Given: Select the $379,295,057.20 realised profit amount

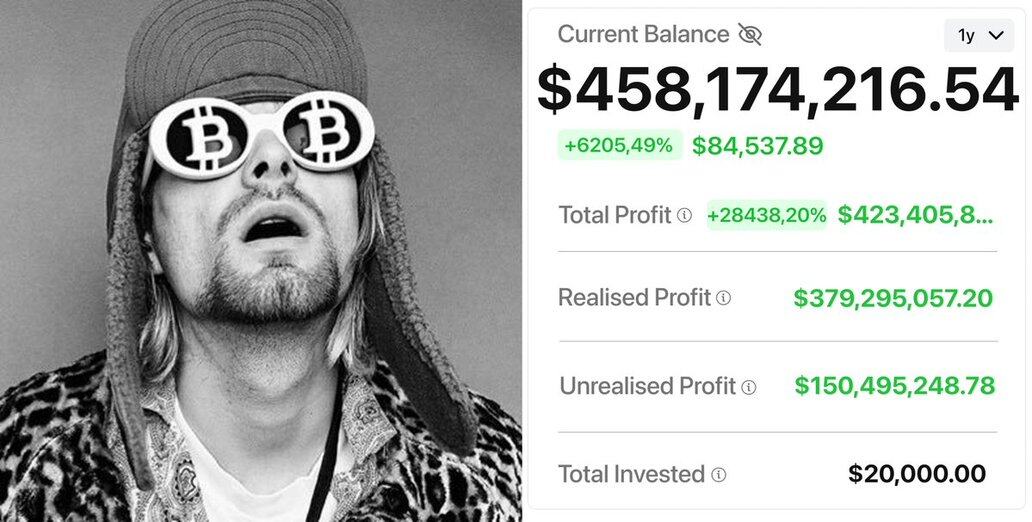Looking at the screenshot, I should pos(893,298).
